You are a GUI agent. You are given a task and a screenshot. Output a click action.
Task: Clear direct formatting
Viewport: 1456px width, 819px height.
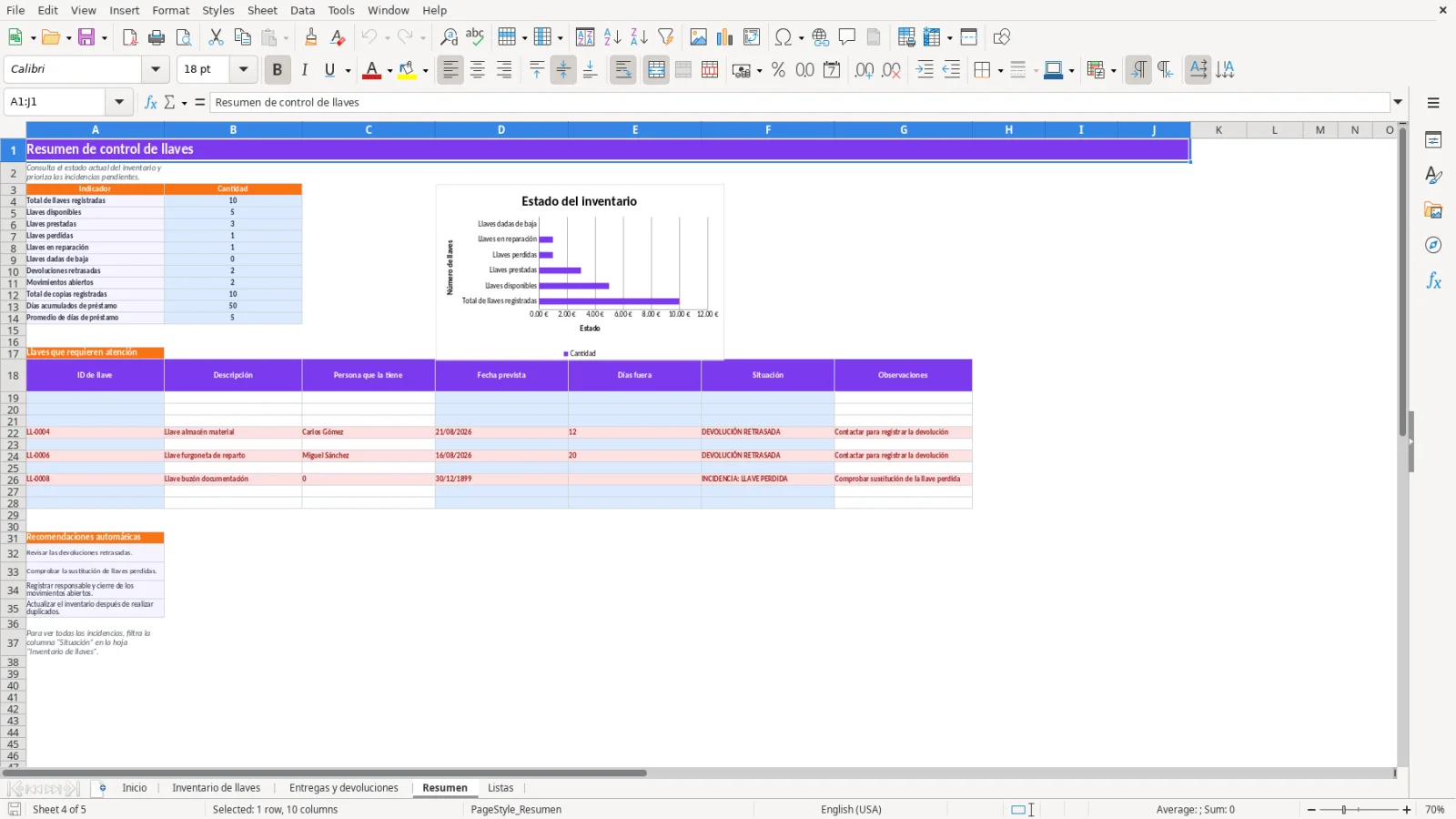(x=338, y=37)
